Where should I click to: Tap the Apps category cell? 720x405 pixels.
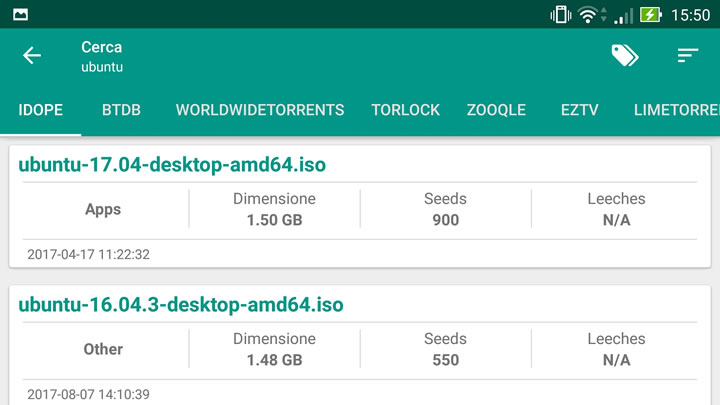click(x=103, y=209)
